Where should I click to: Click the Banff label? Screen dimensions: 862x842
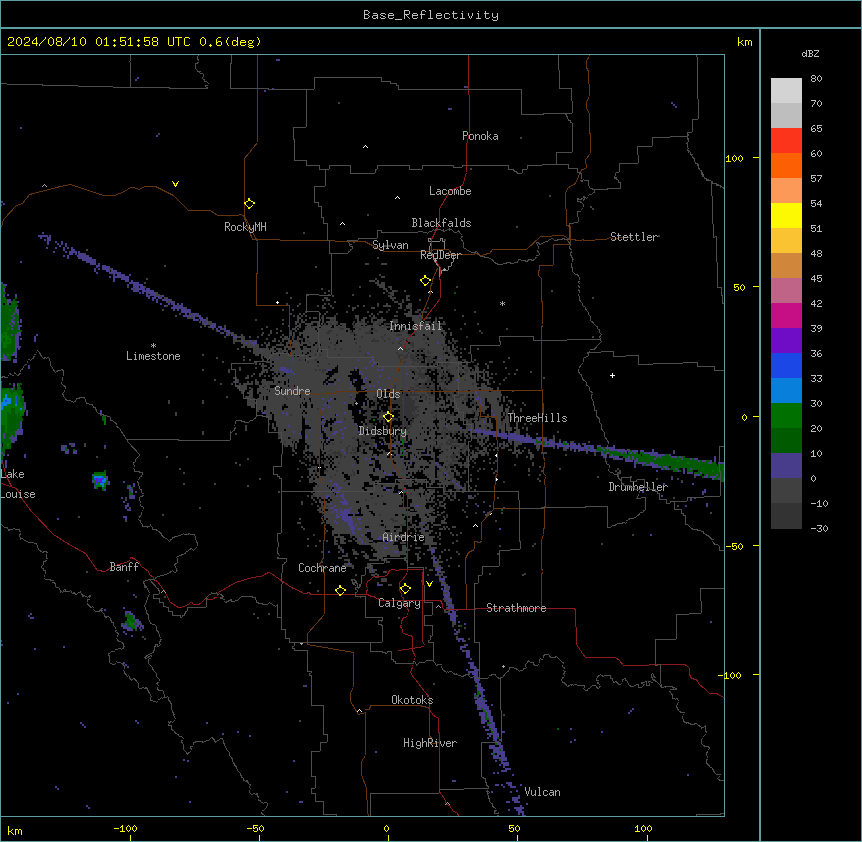coord(124,567)
